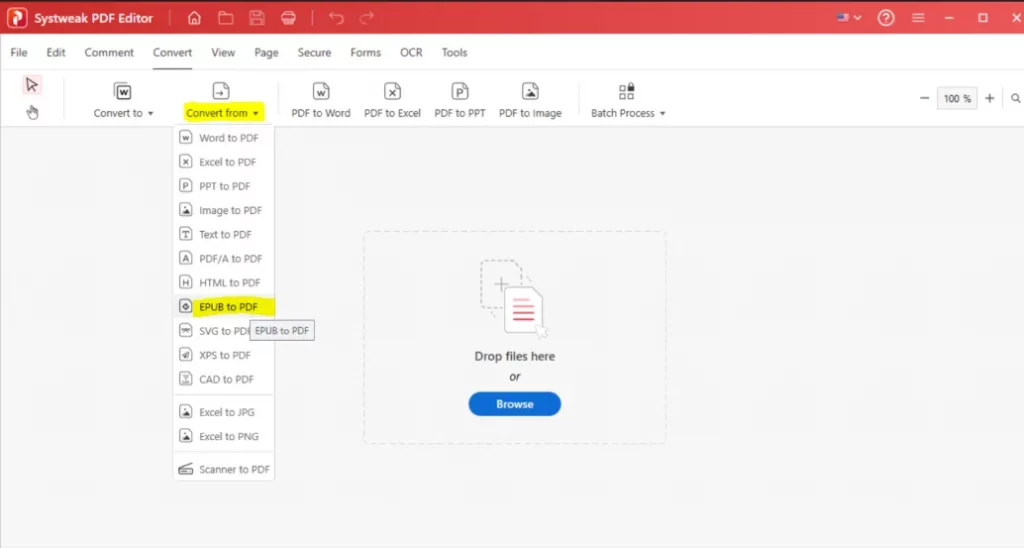Image resolution: width=1024 pixels, height=548 pixels.
Task: Choose PDF/A to PDF menu entry
Action: point(224,259)
